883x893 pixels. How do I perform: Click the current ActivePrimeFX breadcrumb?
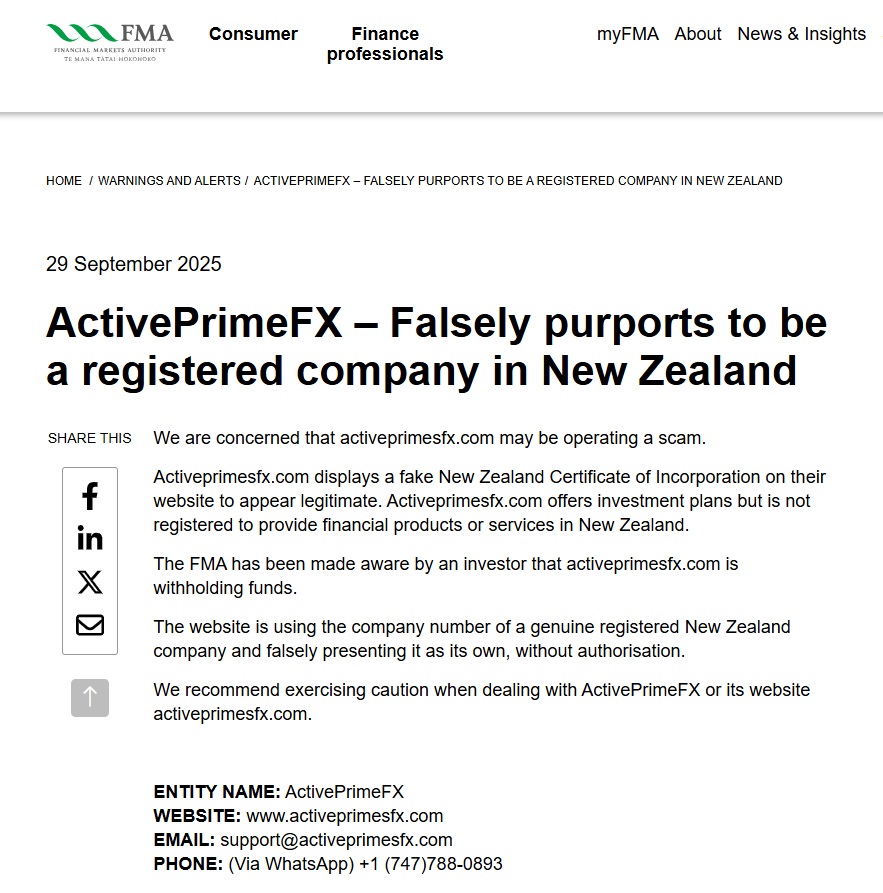(517, 181)
